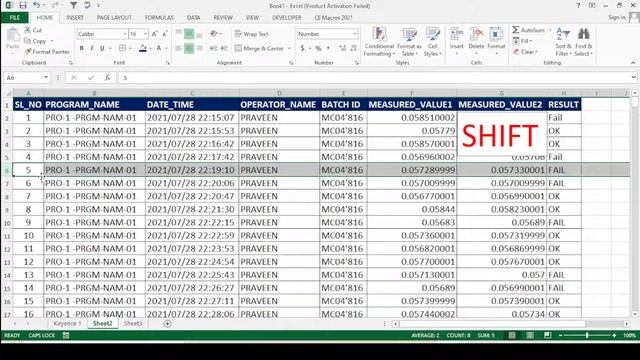Apply percent style format

[x=318, y=48]
